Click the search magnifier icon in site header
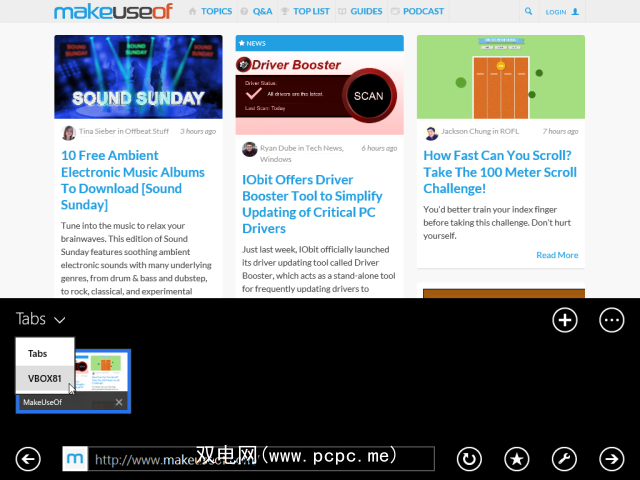 [528, 11]
